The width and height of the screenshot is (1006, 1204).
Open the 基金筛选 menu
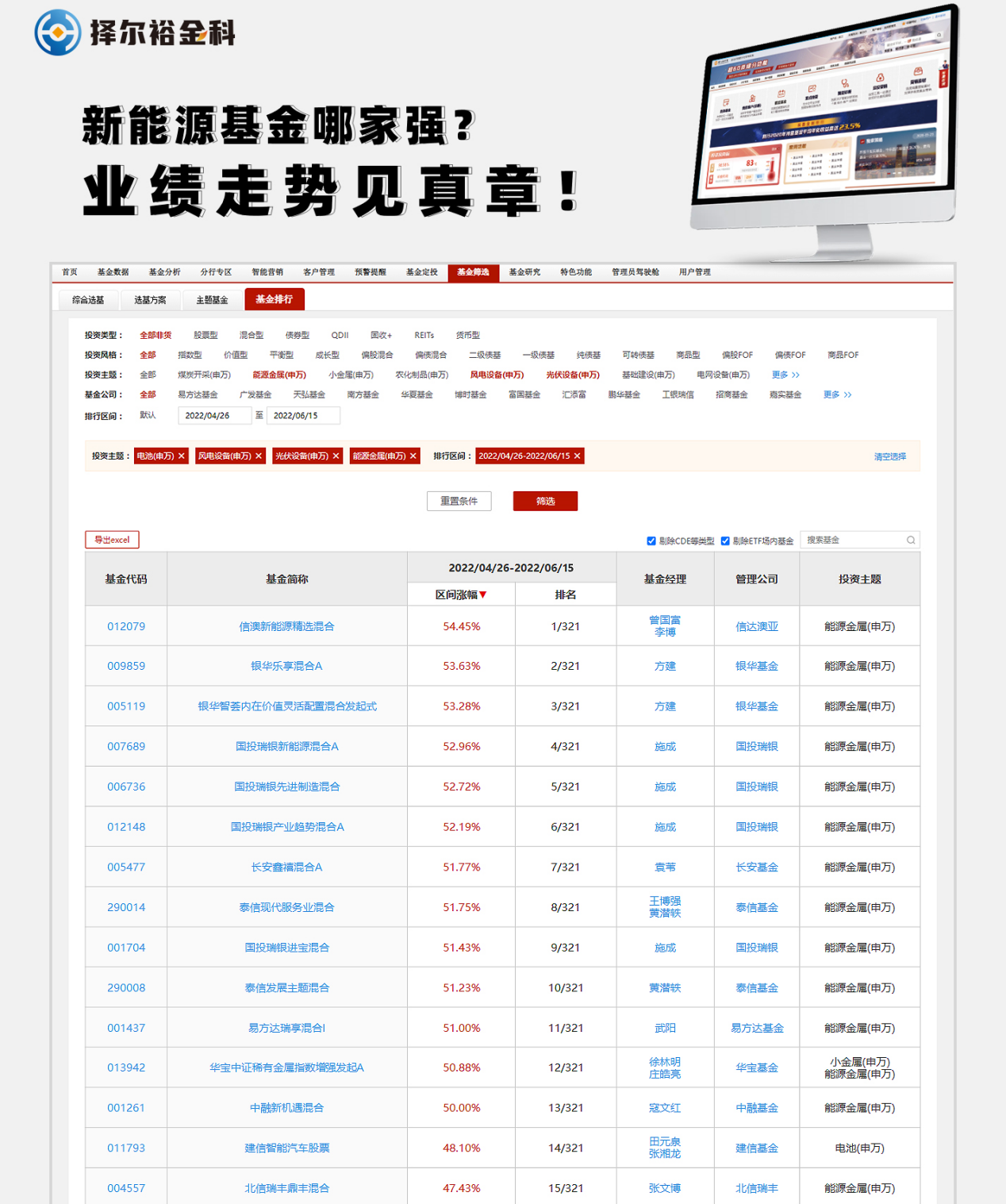pyautogui.click(x=473, y=272)
